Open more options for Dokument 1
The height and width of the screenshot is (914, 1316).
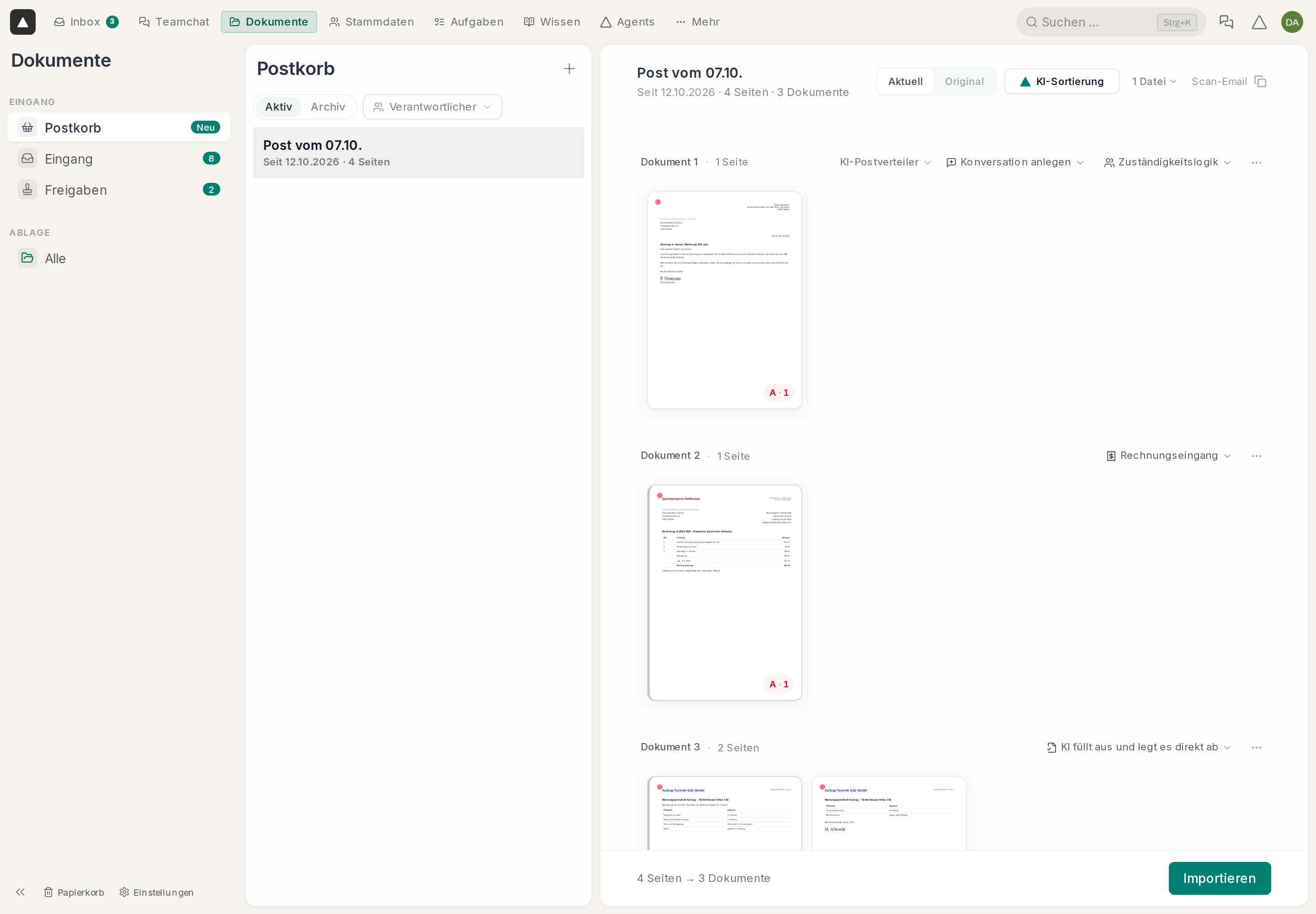click(x=1257, y=163)
